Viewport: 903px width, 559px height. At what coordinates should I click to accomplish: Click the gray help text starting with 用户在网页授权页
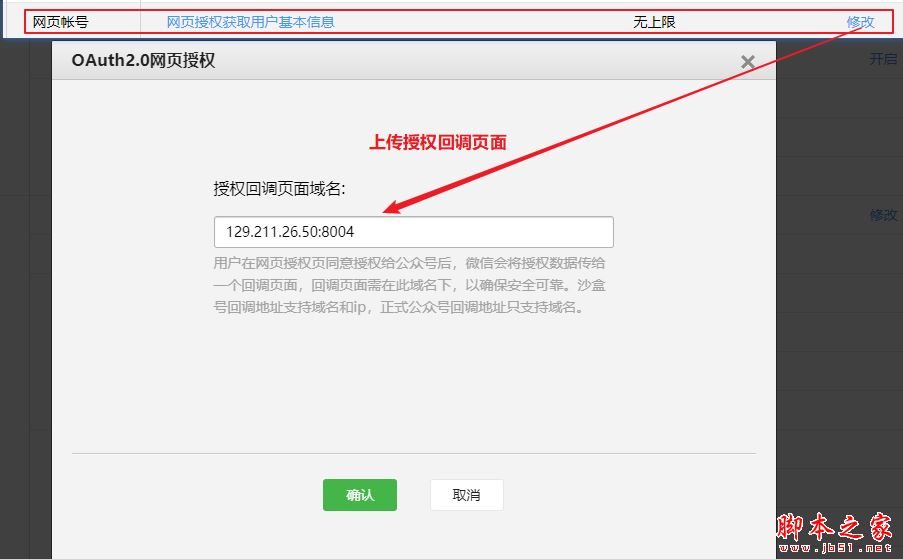[x=410, y=285]
